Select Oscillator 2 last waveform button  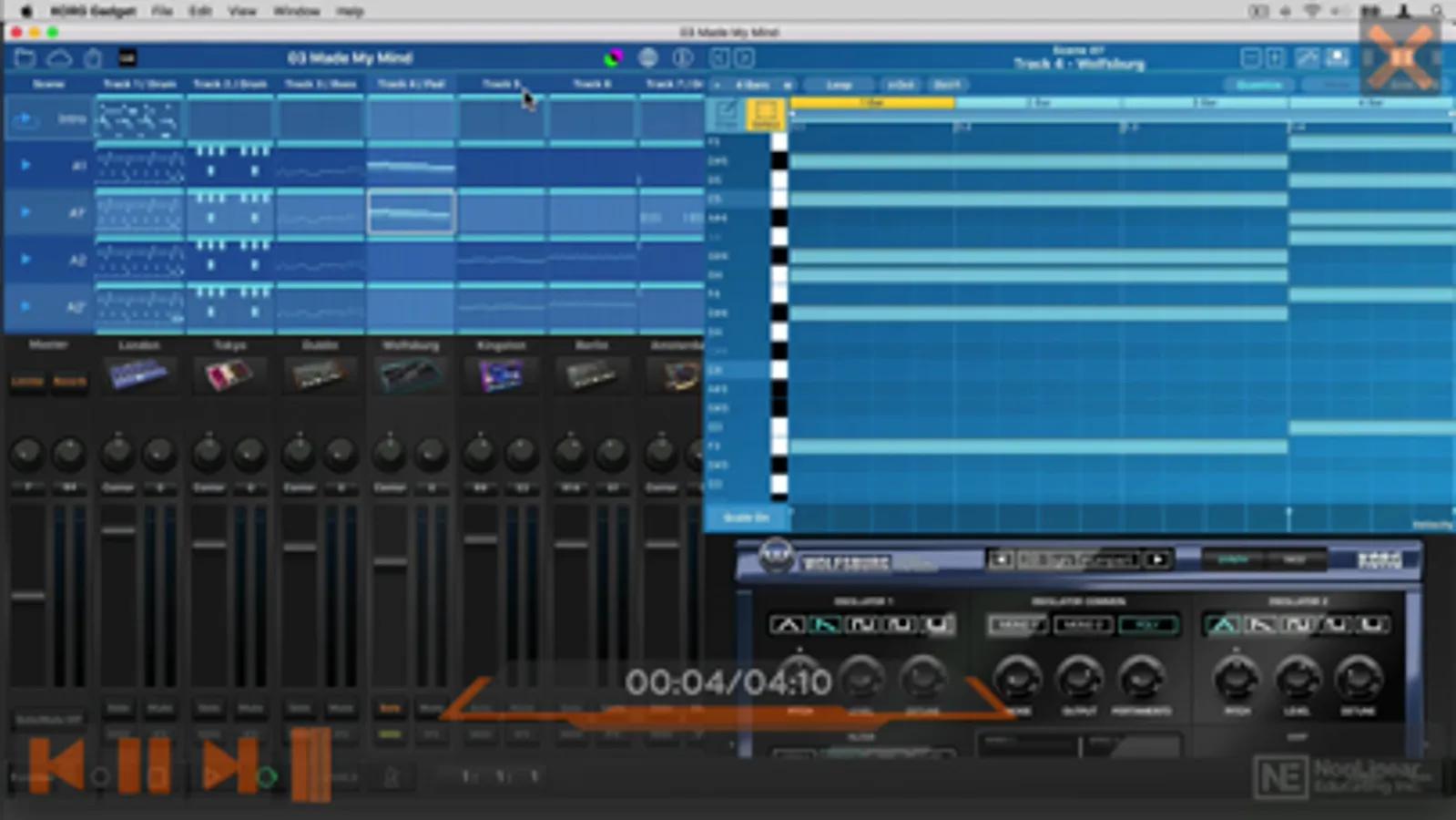pos(1371,625)
